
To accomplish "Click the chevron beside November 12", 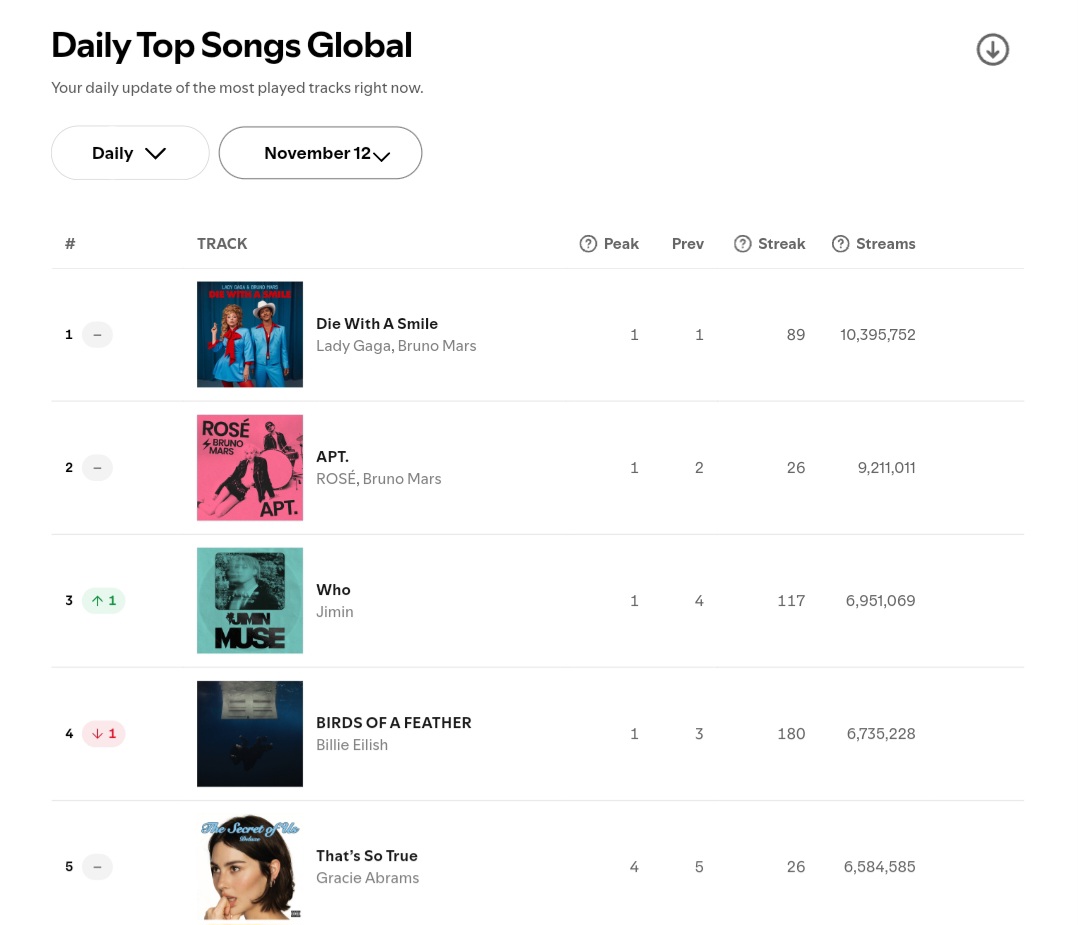I will click(x=382, y=156).
